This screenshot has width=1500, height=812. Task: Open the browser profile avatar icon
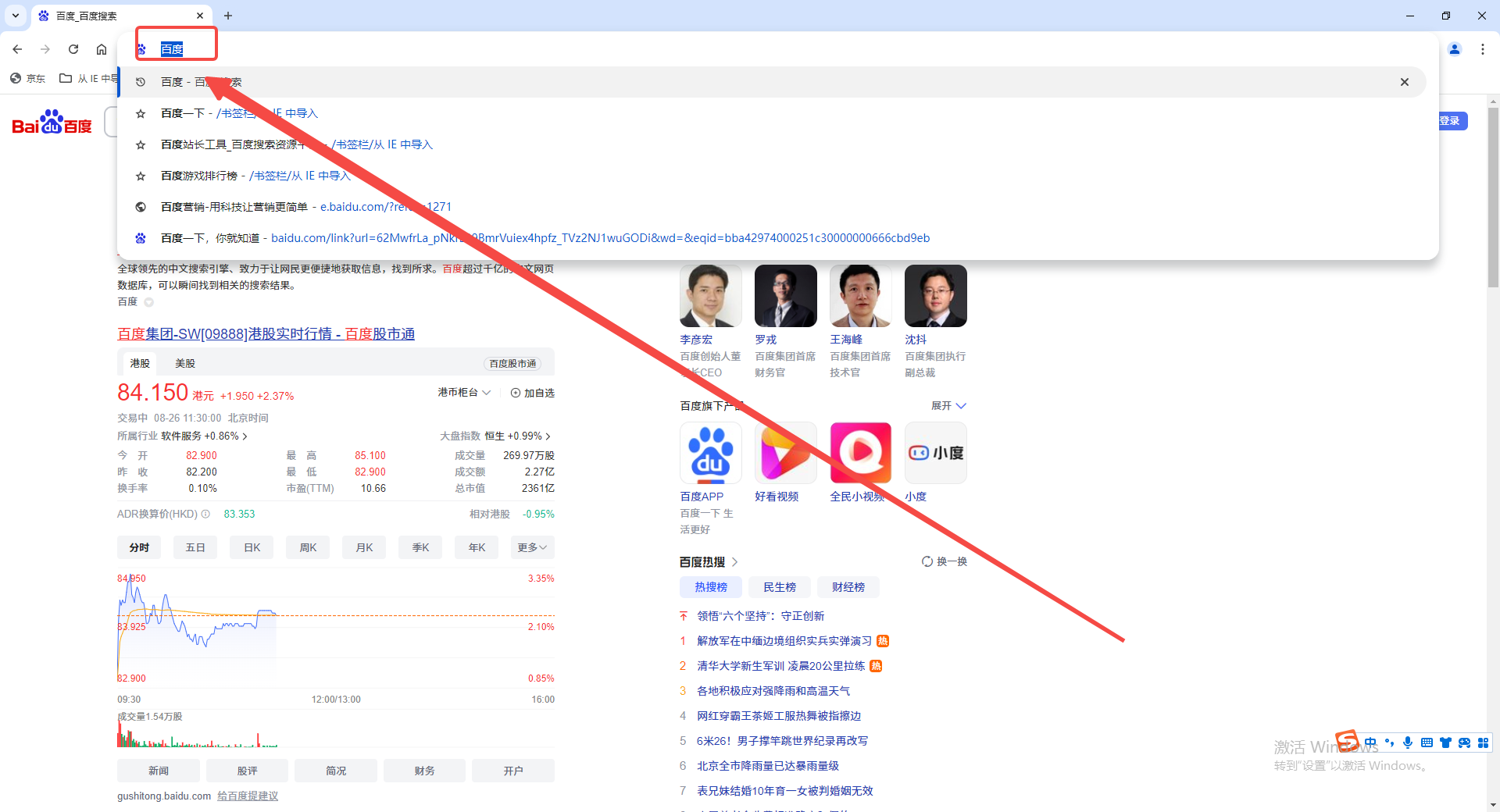pos(1455,49)
